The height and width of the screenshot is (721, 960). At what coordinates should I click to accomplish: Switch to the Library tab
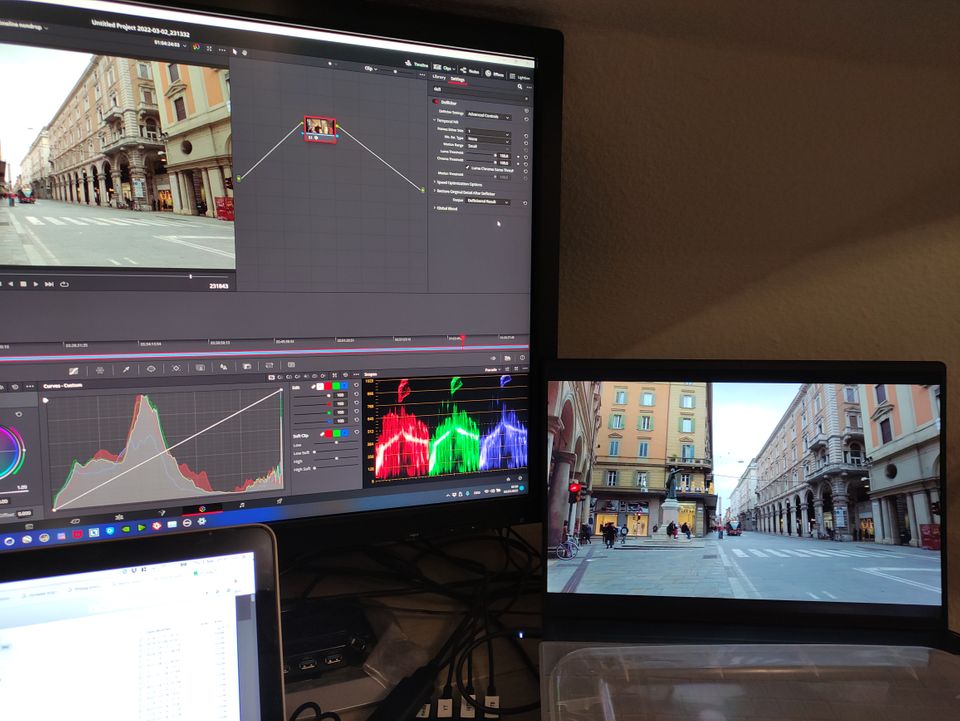[438, 77]
